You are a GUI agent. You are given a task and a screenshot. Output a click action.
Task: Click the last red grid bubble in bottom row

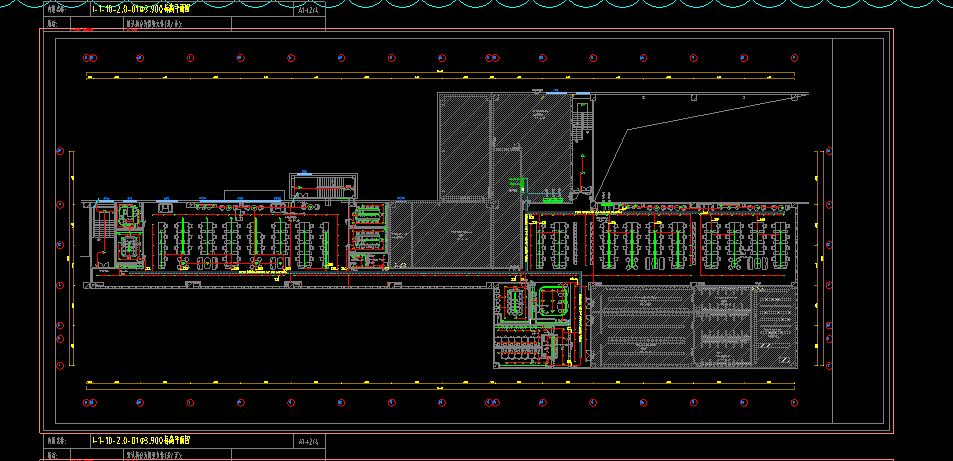pyautogui.click(x=790, y=402)
